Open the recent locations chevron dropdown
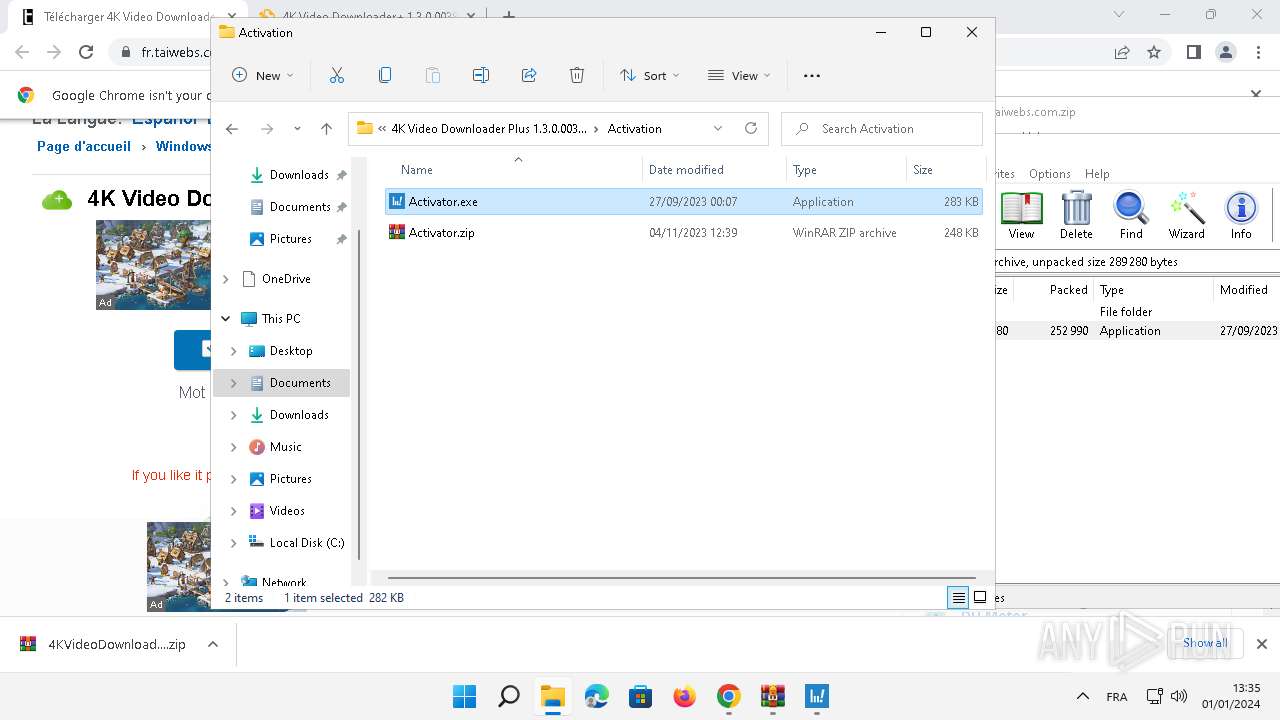The image size is (1280, 720). tap(297, 128)
